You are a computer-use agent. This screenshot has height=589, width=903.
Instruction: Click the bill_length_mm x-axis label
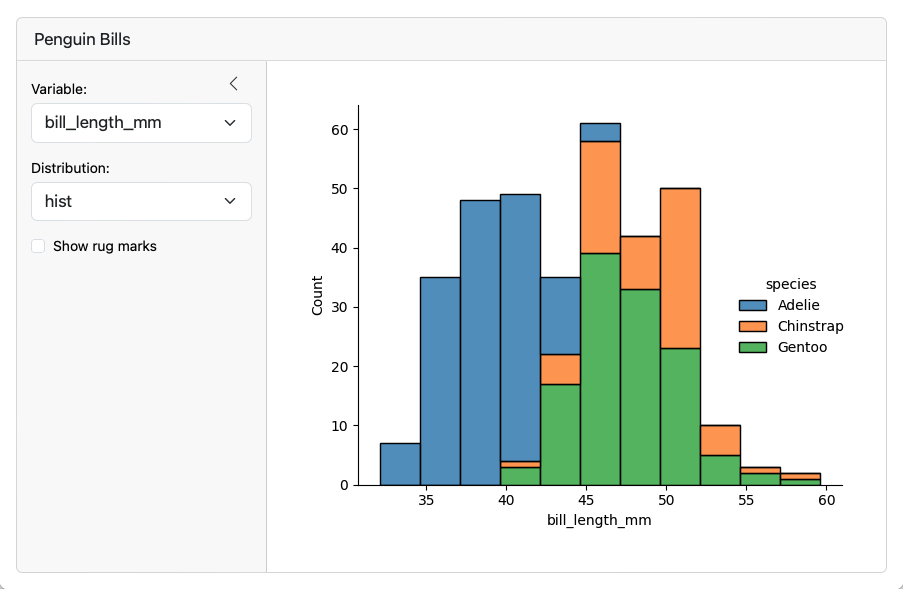click(600, 520)
